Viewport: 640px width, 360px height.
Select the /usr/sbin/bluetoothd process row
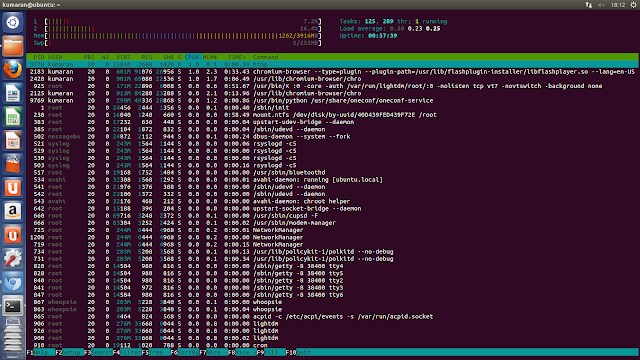332,173
